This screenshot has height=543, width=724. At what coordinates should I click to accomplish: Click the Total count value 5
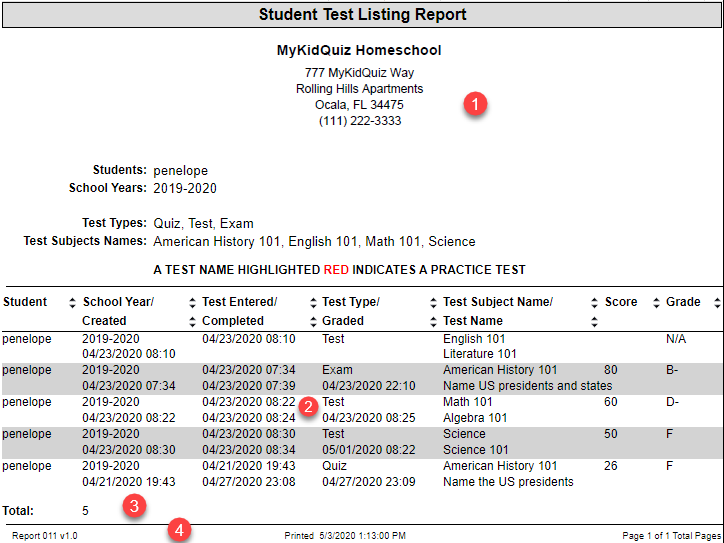click(85, 511)
